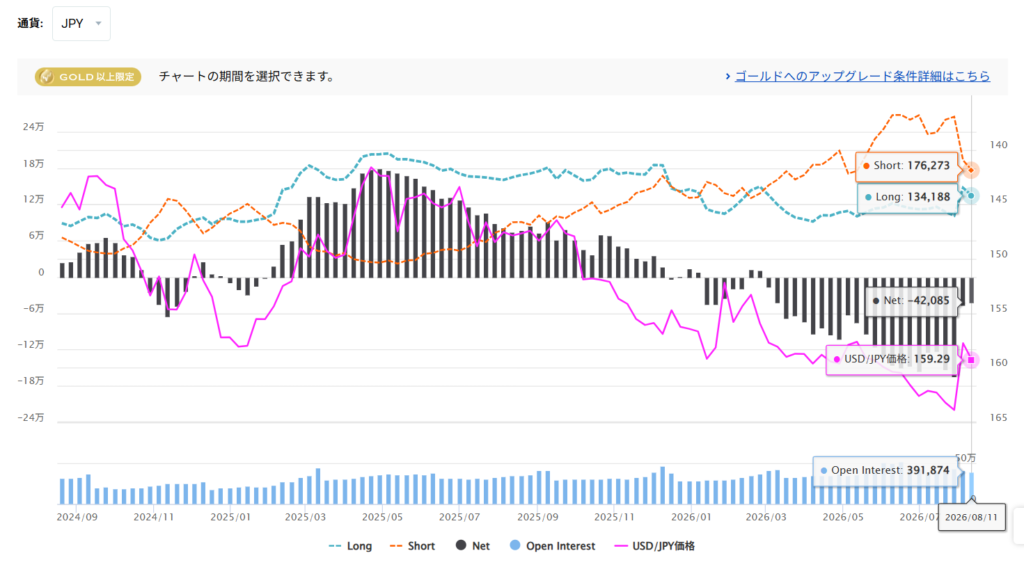This screenshot has height=567, width=1024.
Task: Click the 12万 y-axis label
Action: (33, 199)
